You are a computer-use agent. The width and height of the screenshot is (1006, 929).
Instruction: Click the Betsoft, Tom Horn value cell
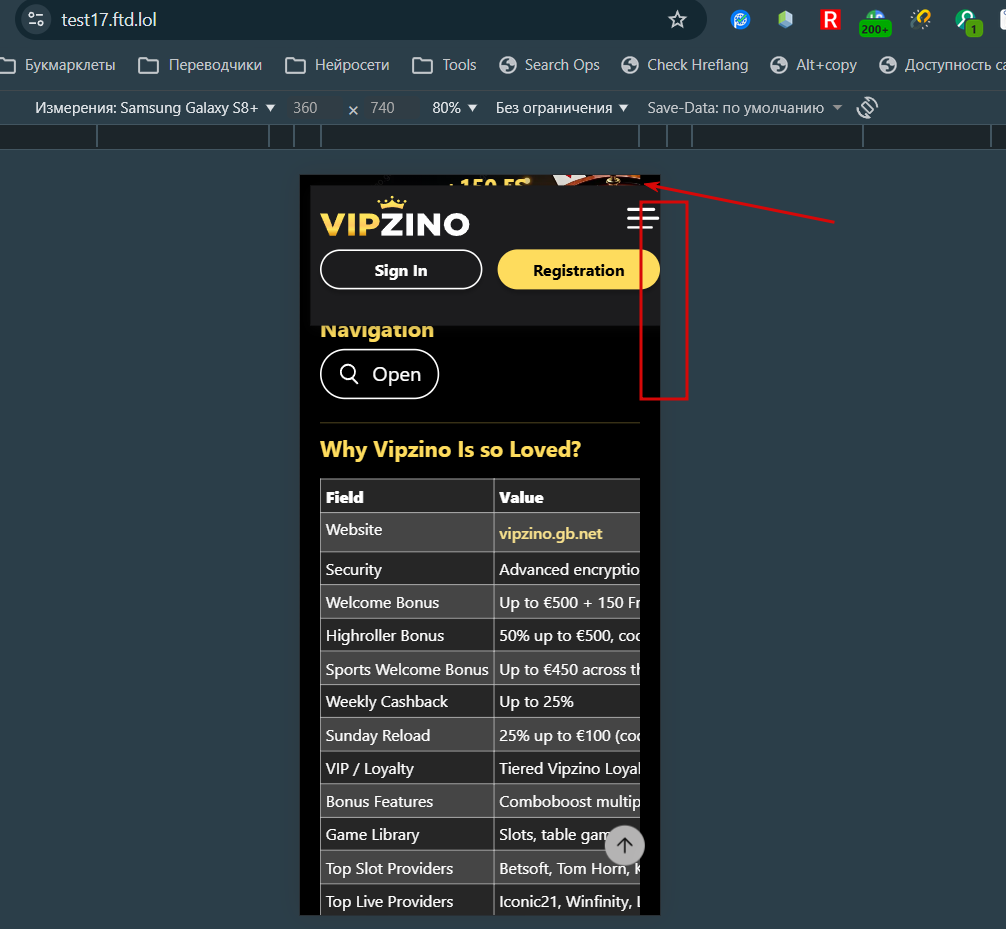click(567, 868)
